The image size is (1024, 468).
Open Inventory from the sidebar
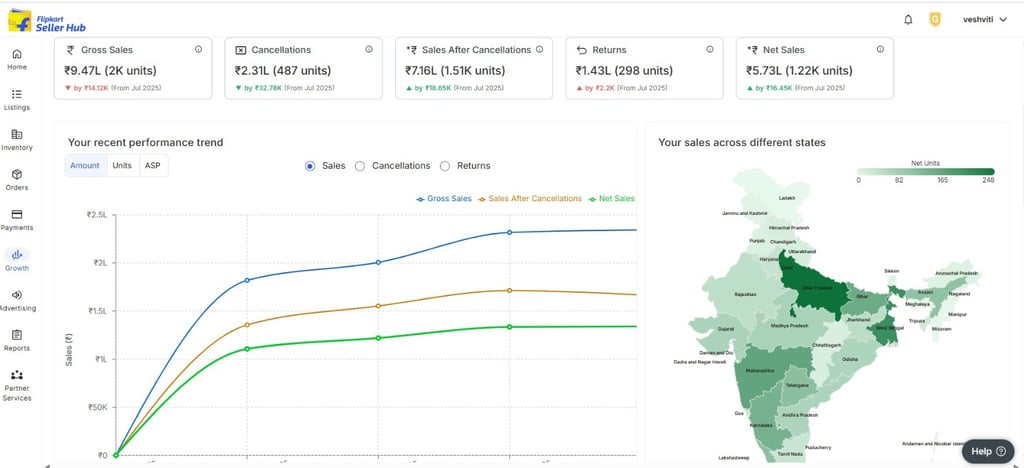pyautogui.click(x=17, y=134)
